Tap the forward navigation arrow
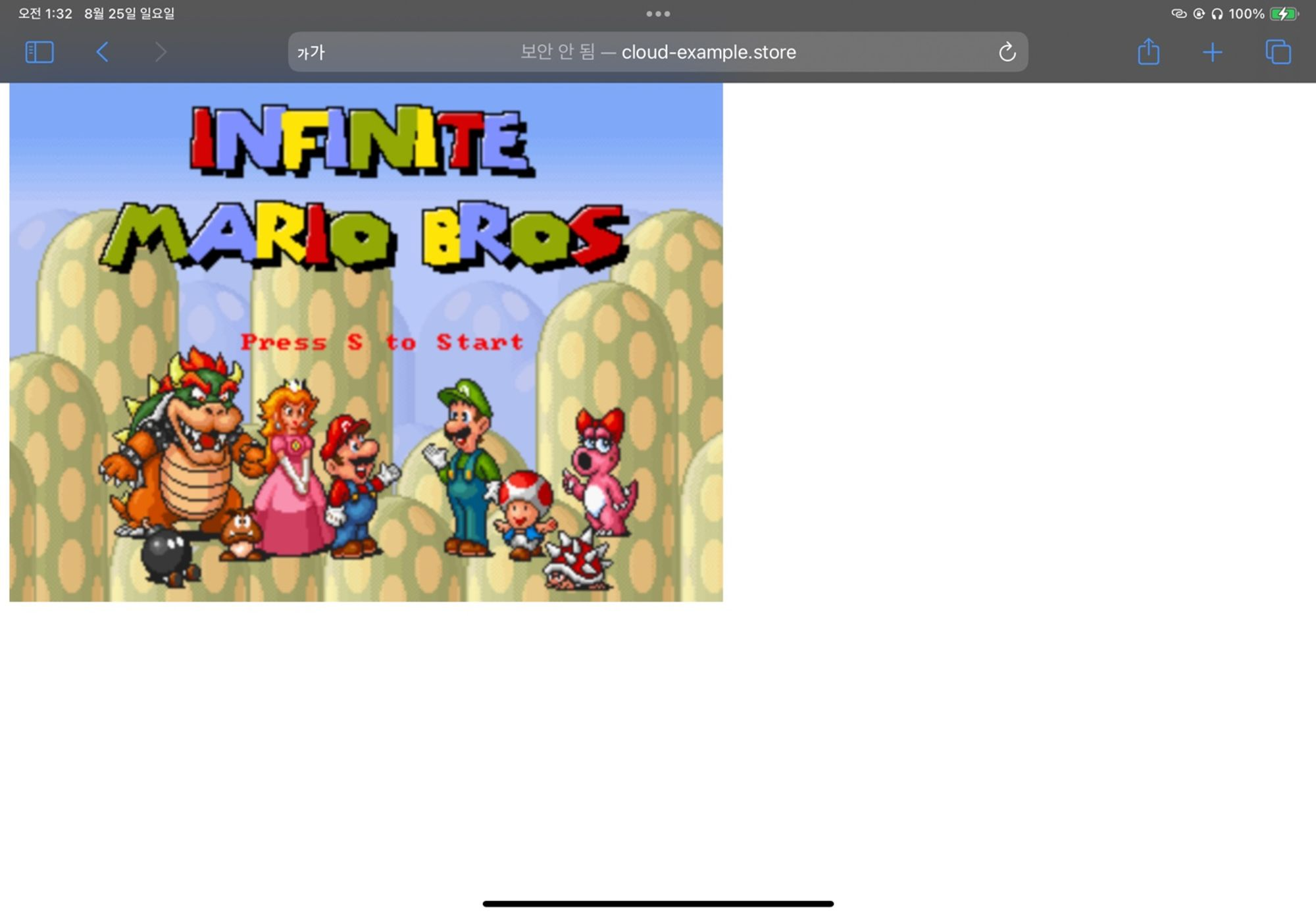1316x915 pixels. click(161, 52)
